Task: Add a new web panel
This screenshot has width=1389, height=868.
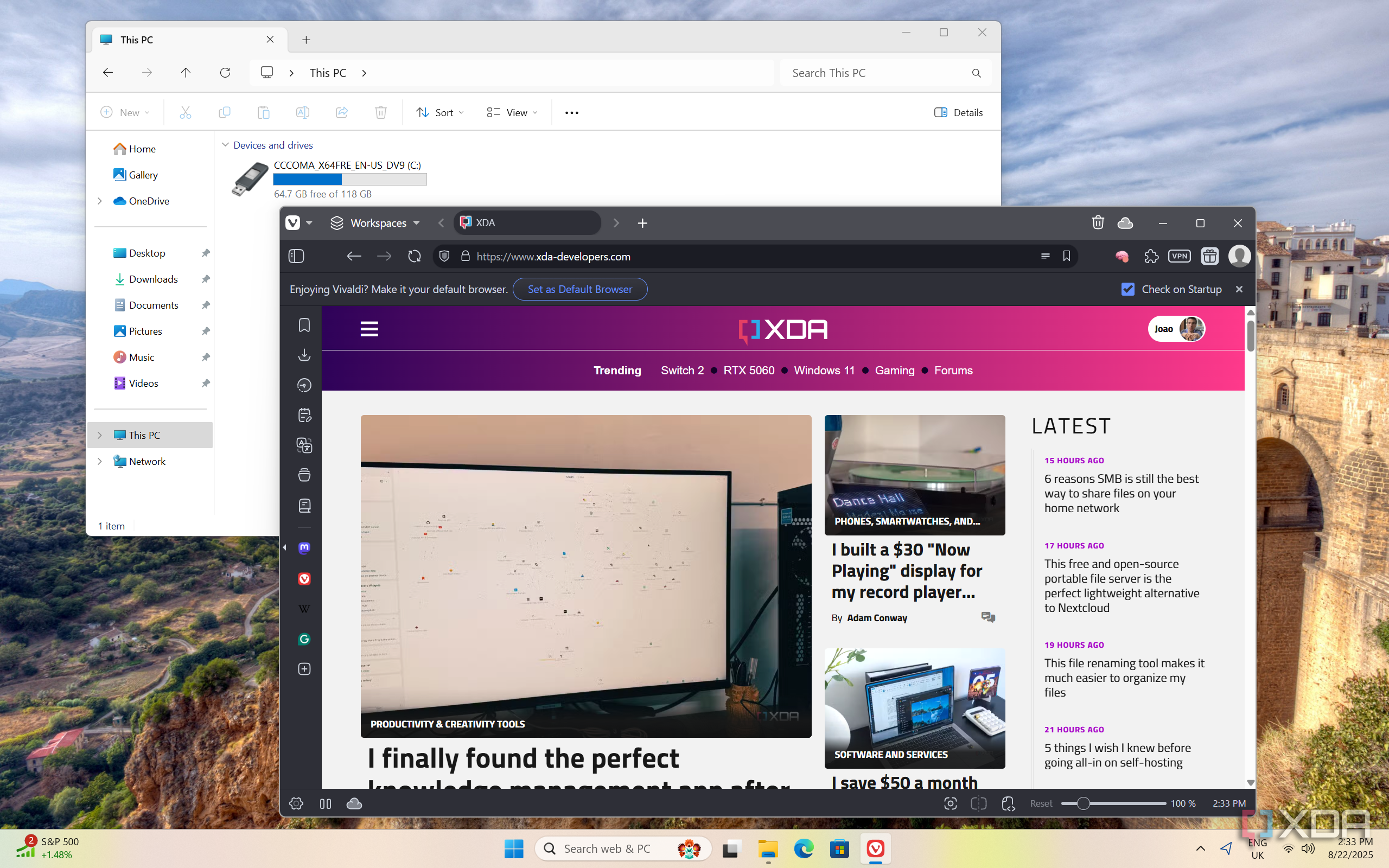Action: click(x=304, y=669)
